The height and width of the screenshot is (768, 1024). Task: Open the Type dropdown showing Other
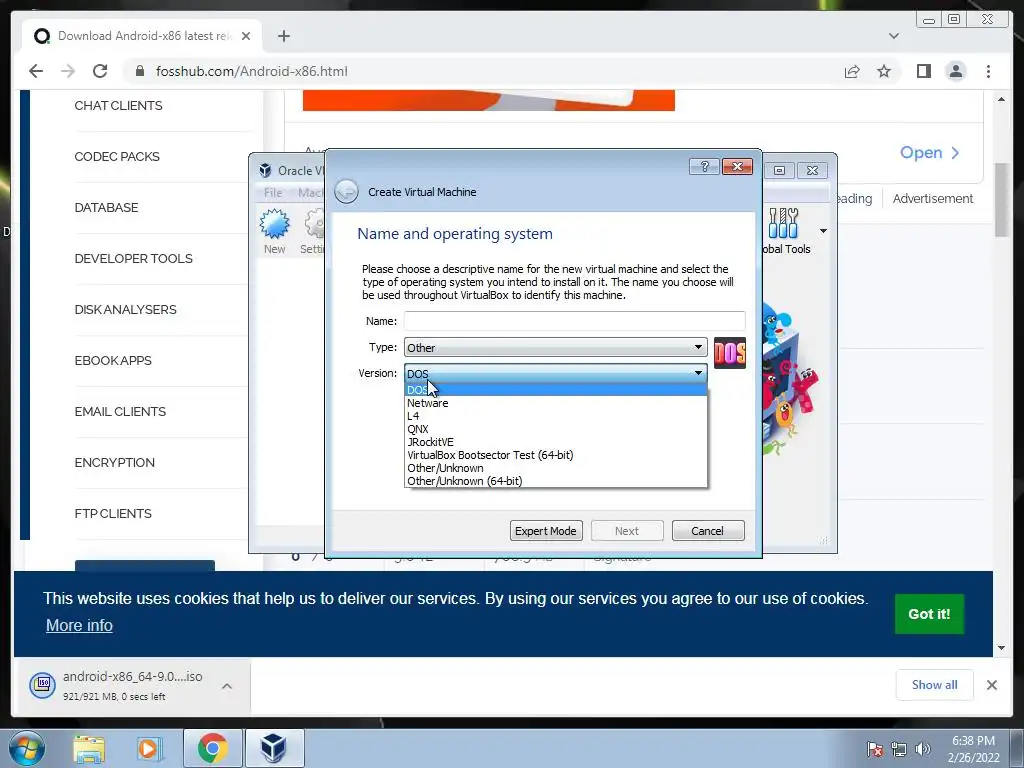coord(555,347)
